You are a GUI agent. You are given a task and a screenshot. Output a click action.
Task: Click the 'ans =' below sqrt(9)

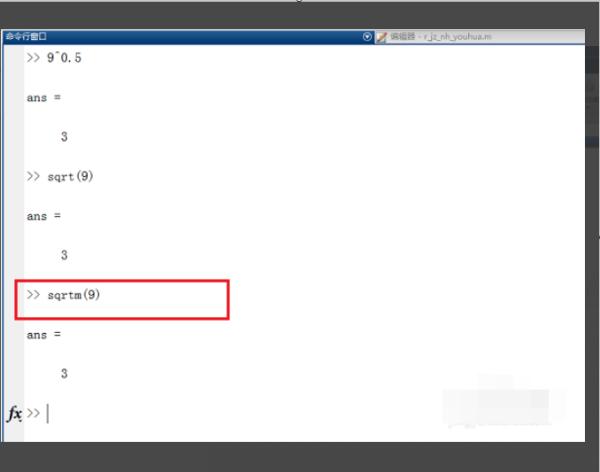coord(44,217)
